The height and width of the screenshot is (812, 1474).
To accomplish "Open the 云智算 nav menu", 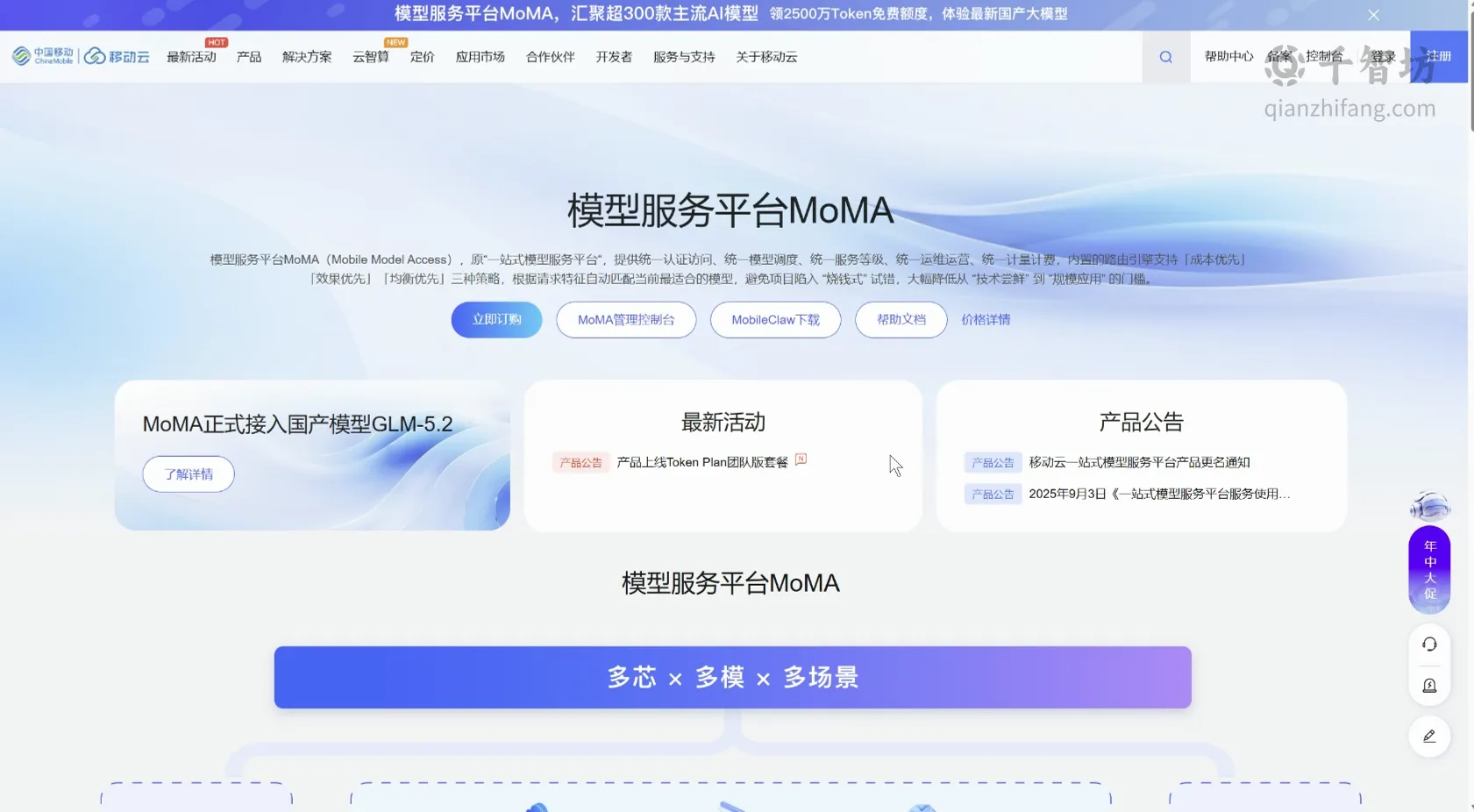I will click(x=371, y=57).
